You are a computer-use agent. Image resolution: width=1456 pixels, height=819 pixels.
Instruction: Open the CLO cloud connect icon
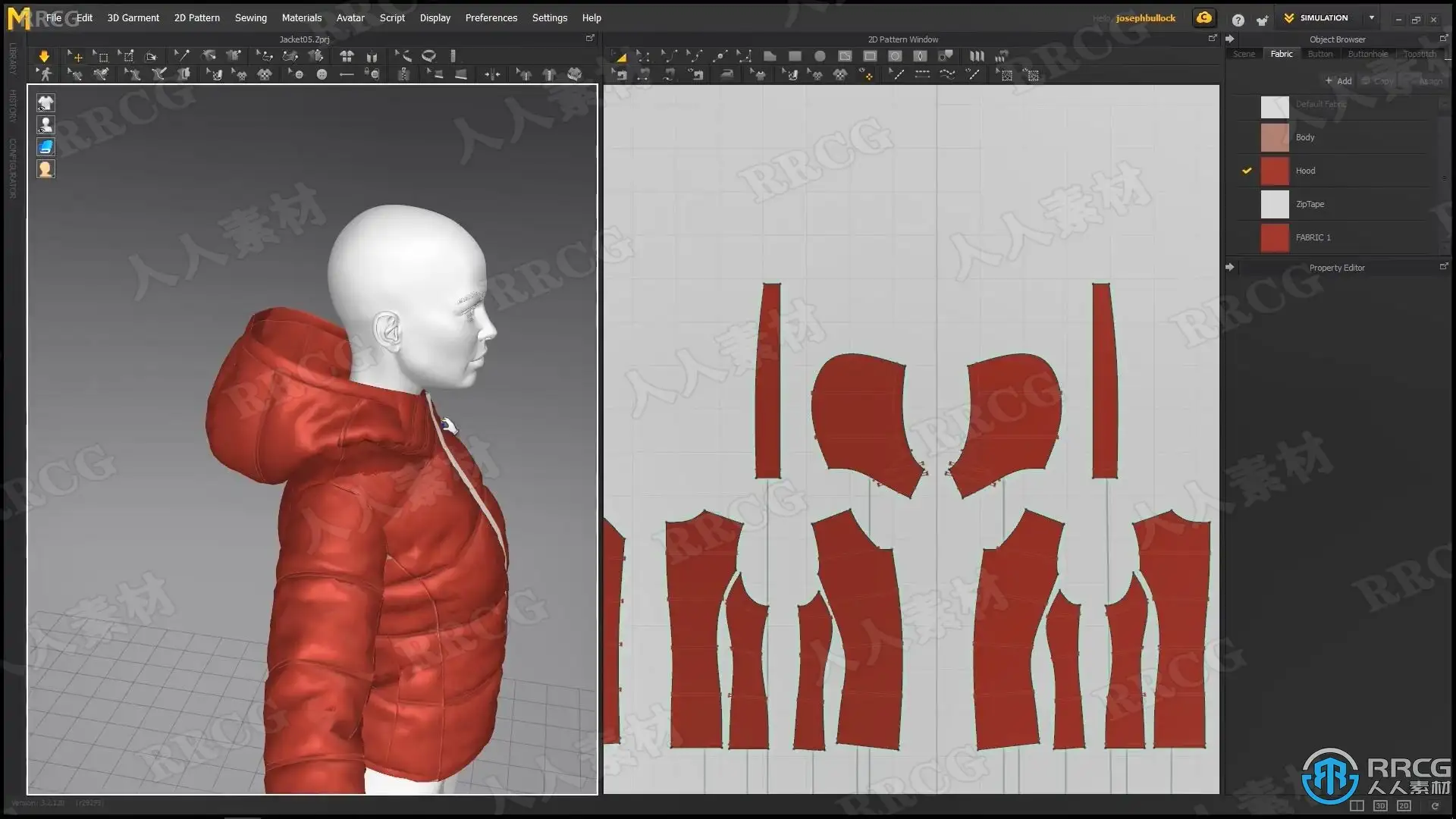pyautogui.click(x=1203, y=17)
